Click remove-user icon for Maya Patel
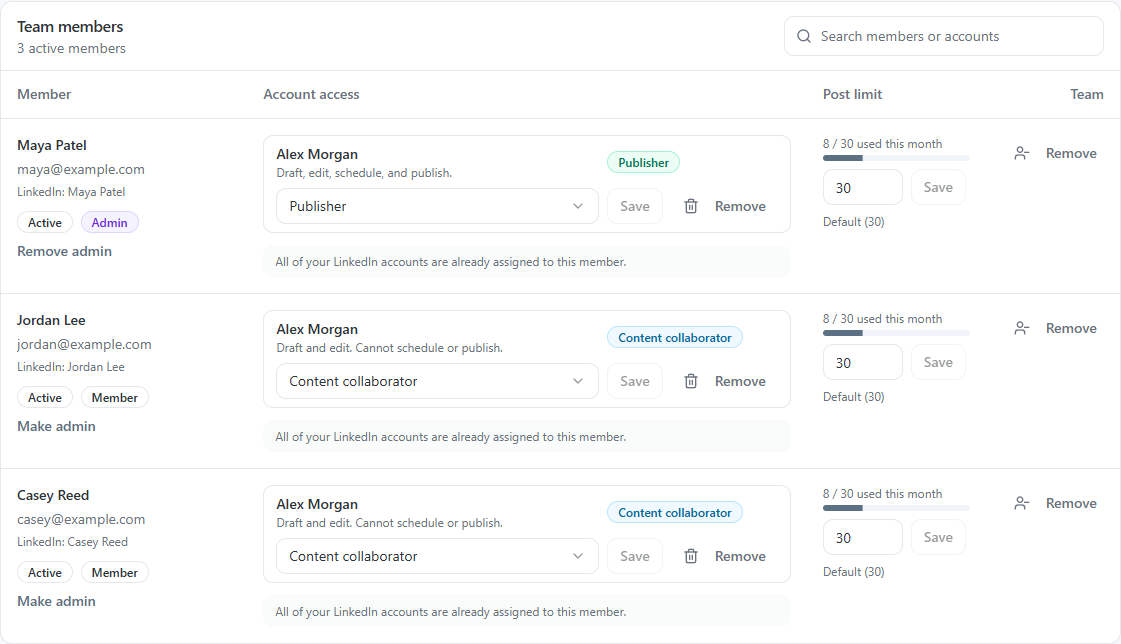 (1022, 154)
